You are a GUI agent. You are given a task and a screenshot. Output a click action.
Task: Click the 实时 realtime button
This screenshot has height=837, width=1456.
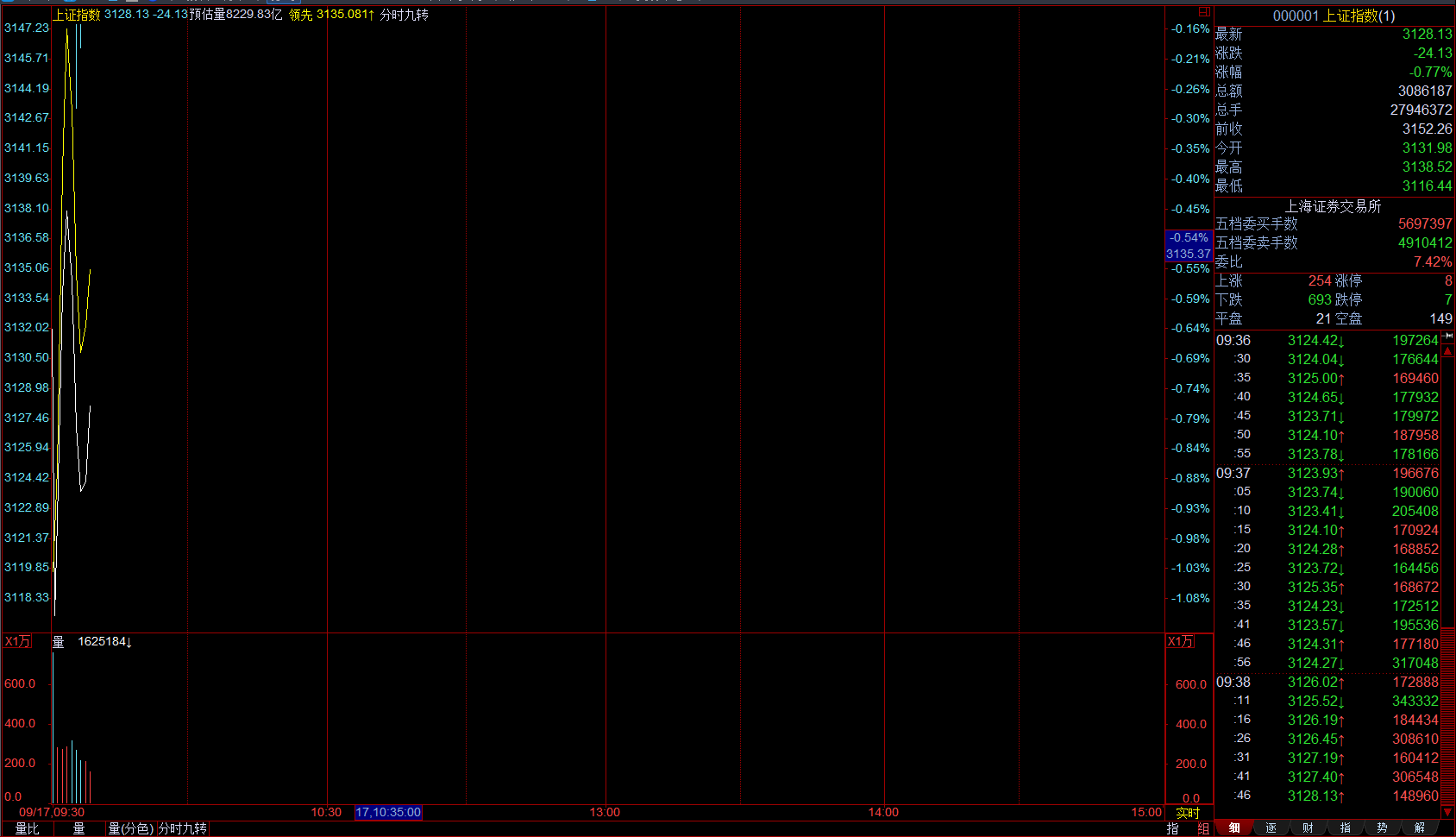pyautogui.click(x=1188, y=813)
